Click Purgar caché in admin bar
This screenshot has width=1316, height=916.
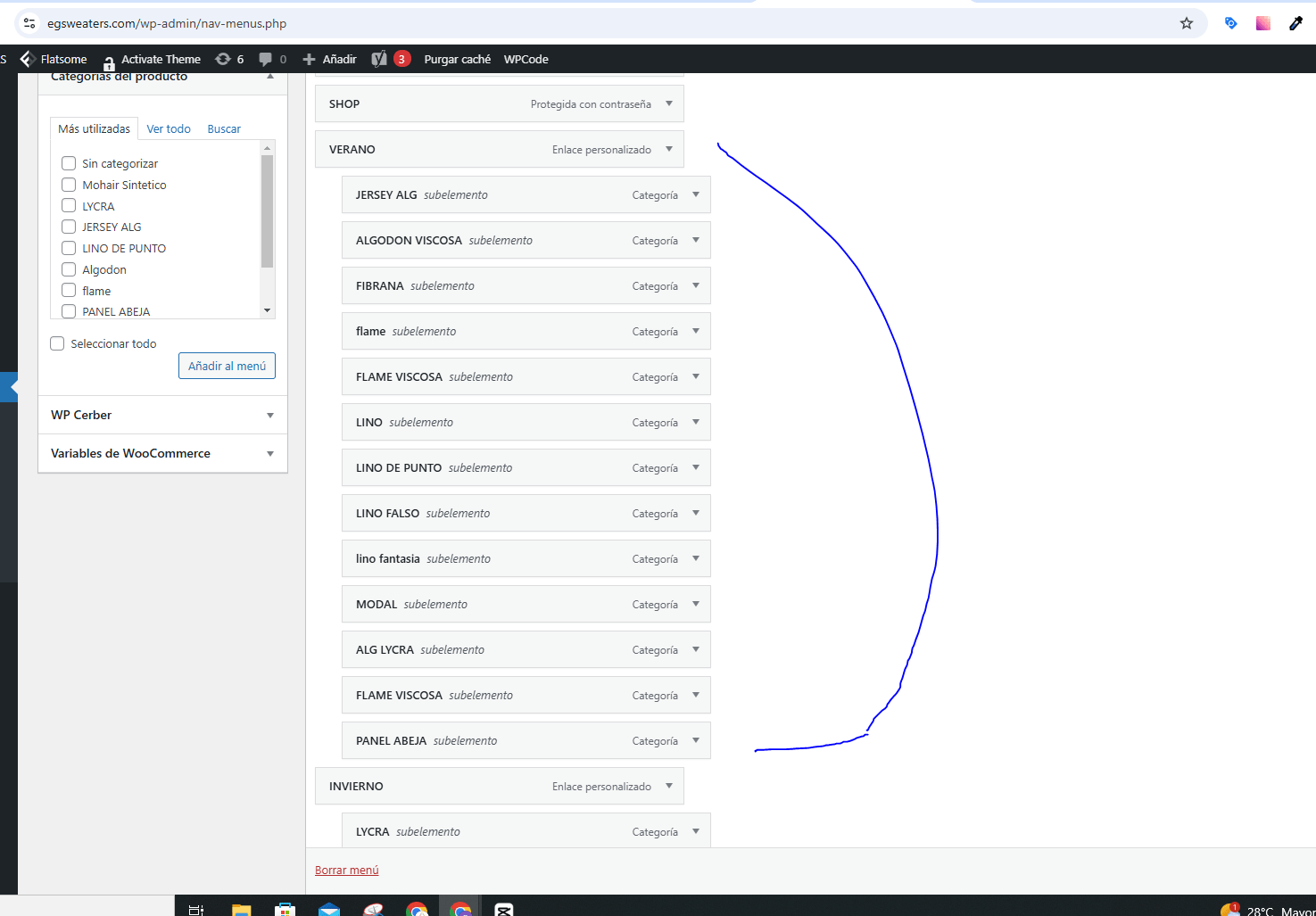pos(457,59)
